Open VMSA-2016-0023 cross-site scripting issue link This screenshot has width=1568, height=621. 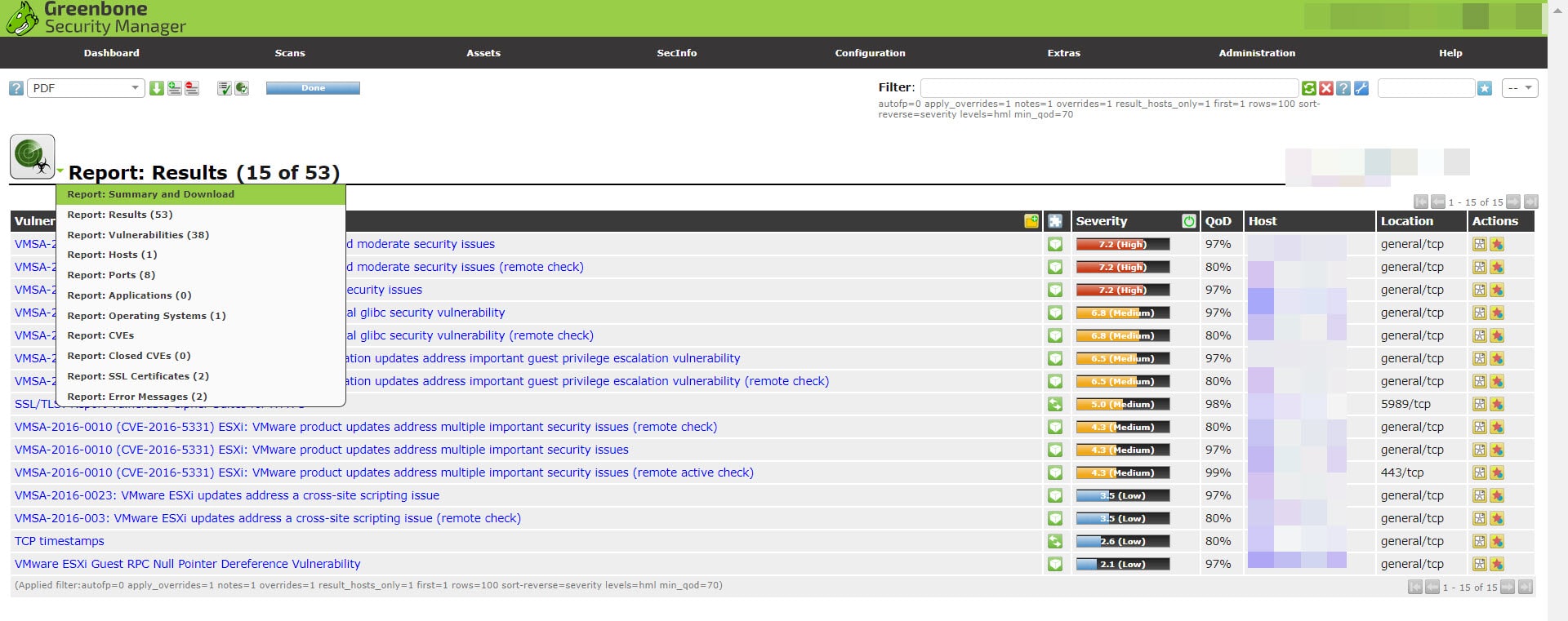pyautogui.click(x=227, y=495)
